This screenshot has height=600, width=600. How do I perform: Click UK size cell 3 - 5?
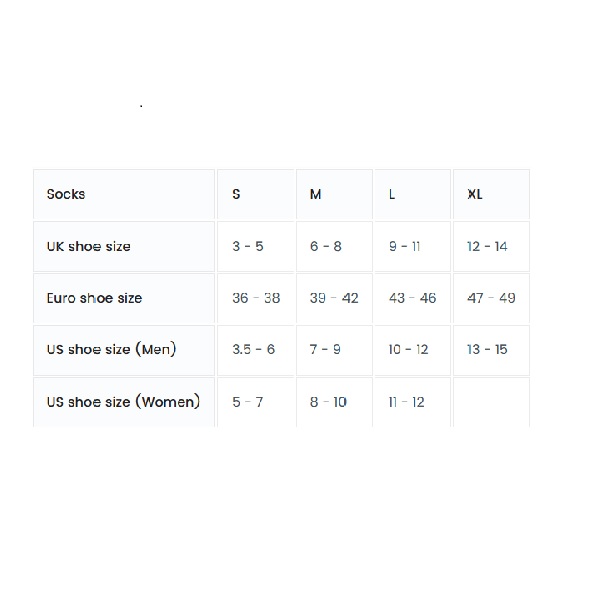point(248,246)
